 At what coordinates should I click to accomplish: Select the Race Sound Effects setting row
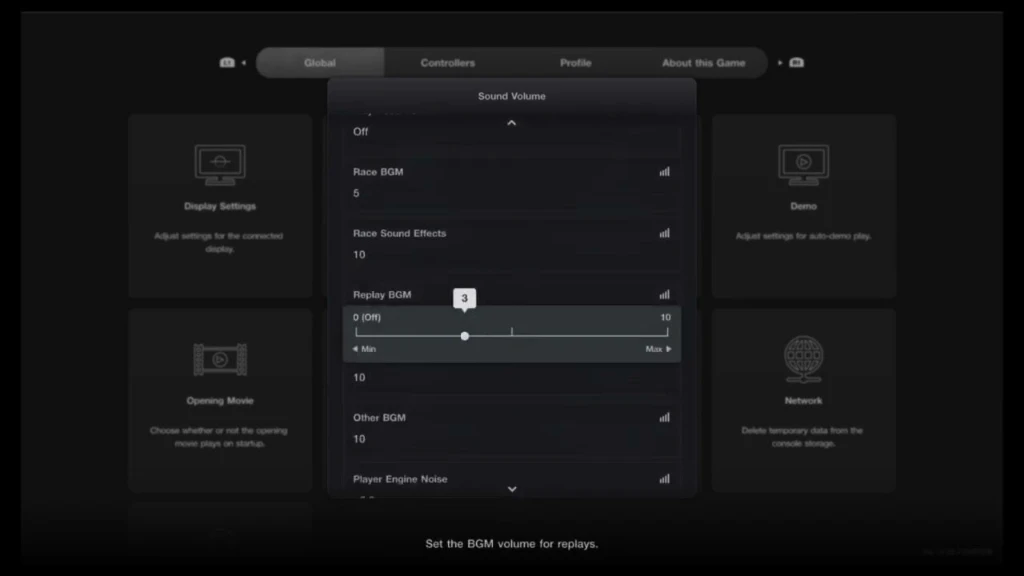(x=511, y=244)
